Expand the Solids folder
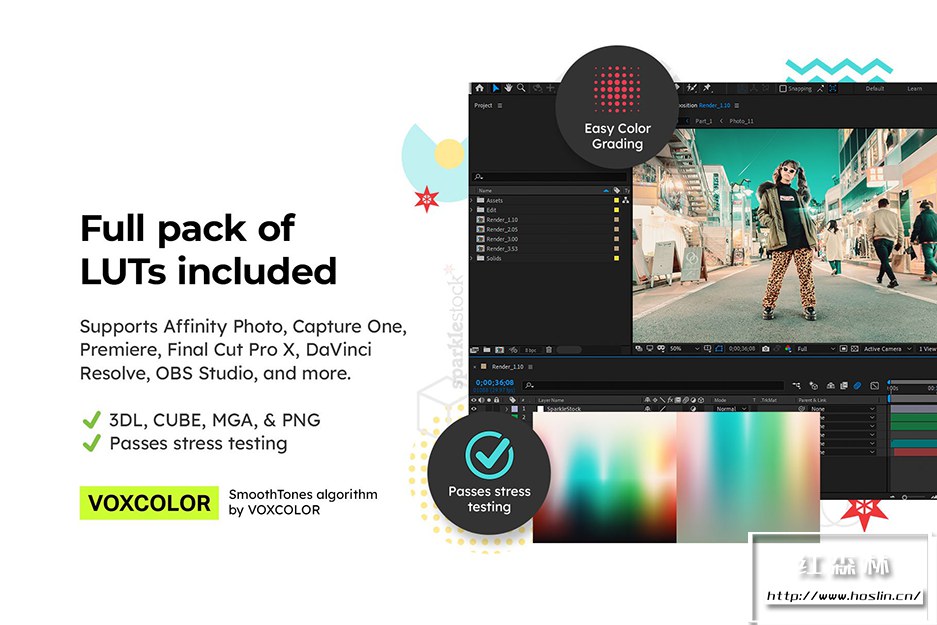The image size is (937, 625). [x=472, y=258]
